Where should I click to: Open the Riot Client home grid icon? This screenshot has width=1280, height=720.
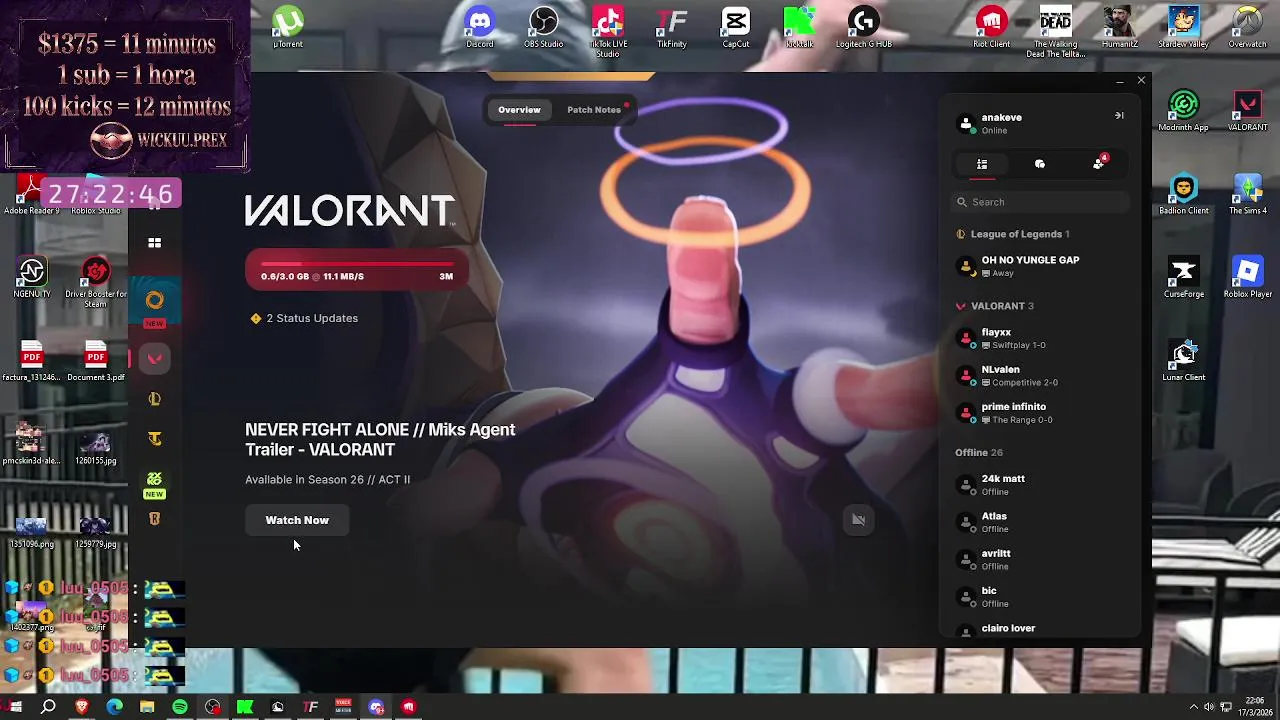(x=155, y=243)
